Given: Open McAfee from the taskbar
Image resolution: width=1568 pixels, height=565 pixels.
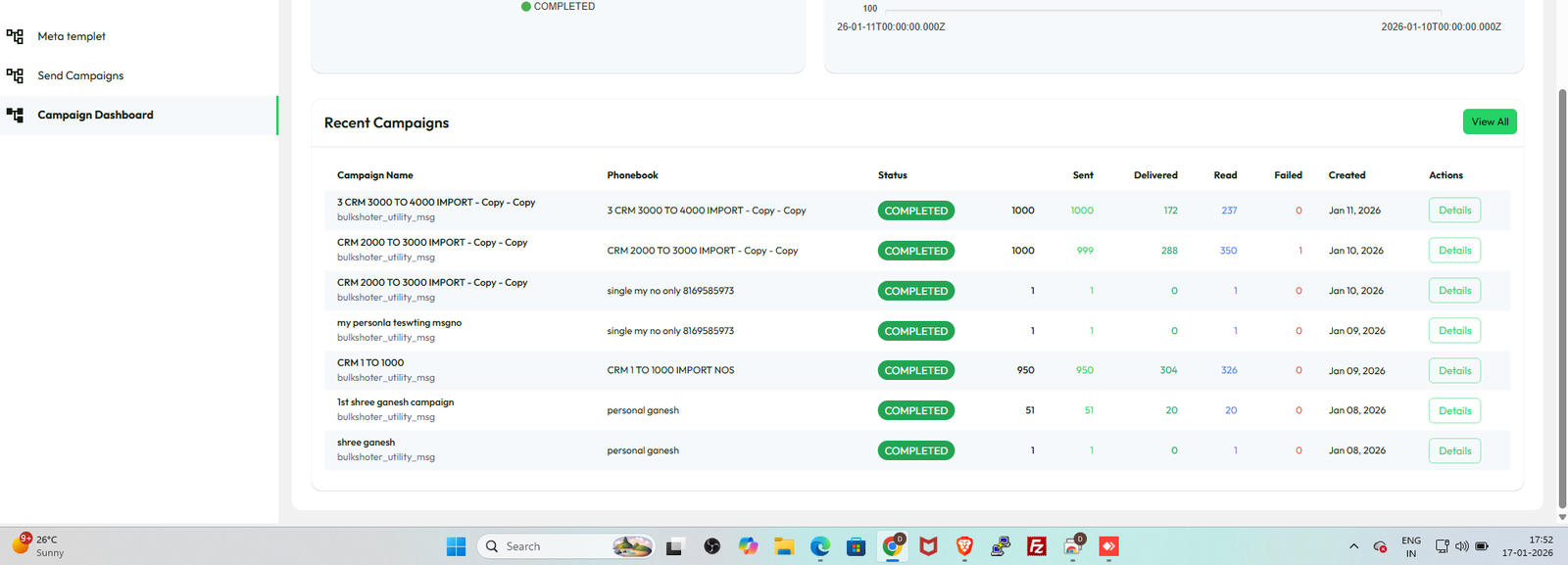Looking at the screenshot, I should [928, 546].
